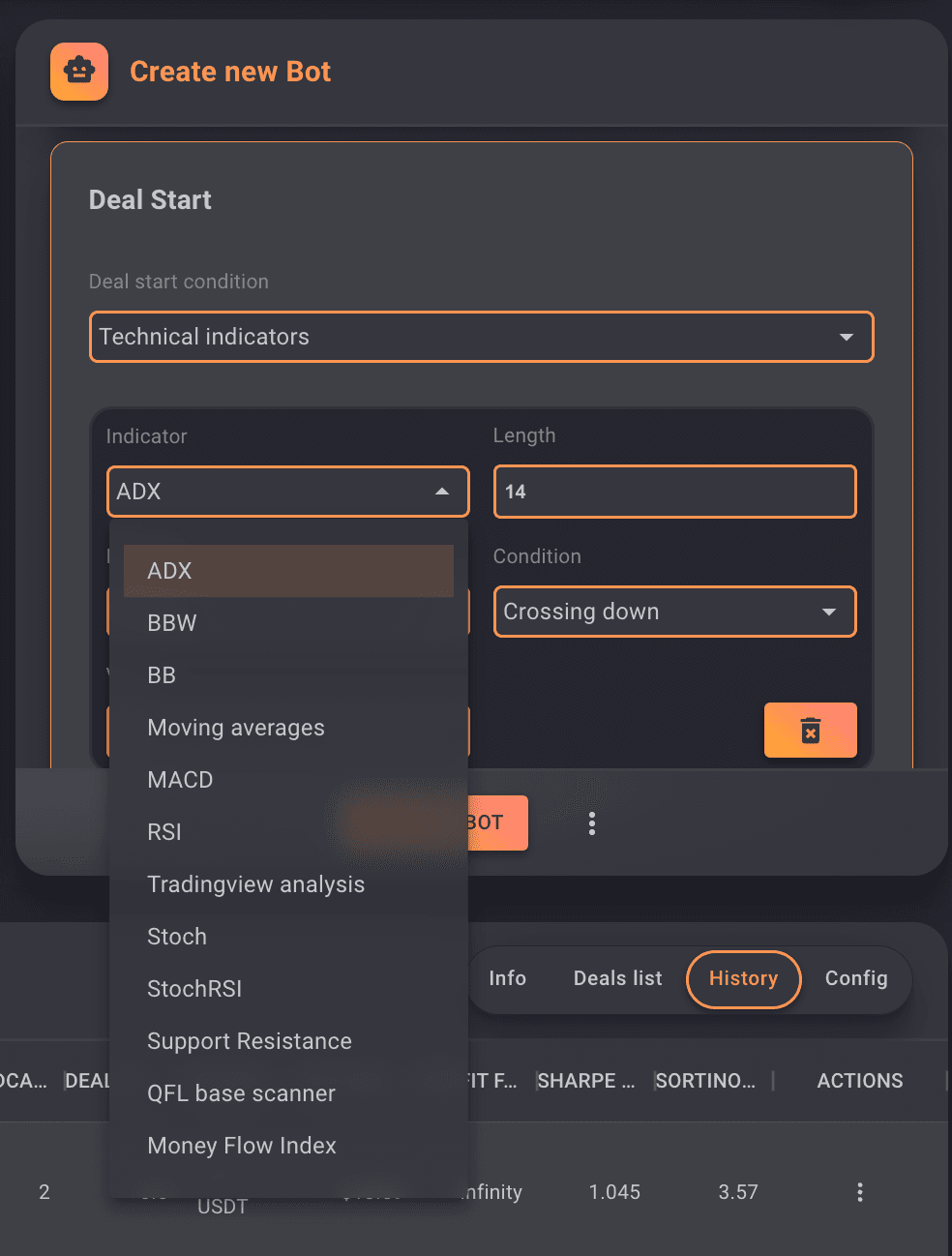Open the three-dot menu next to Bot button
Image resolution: width=952 pixels, height=1256 pixels.
click(x=592, y=823)
